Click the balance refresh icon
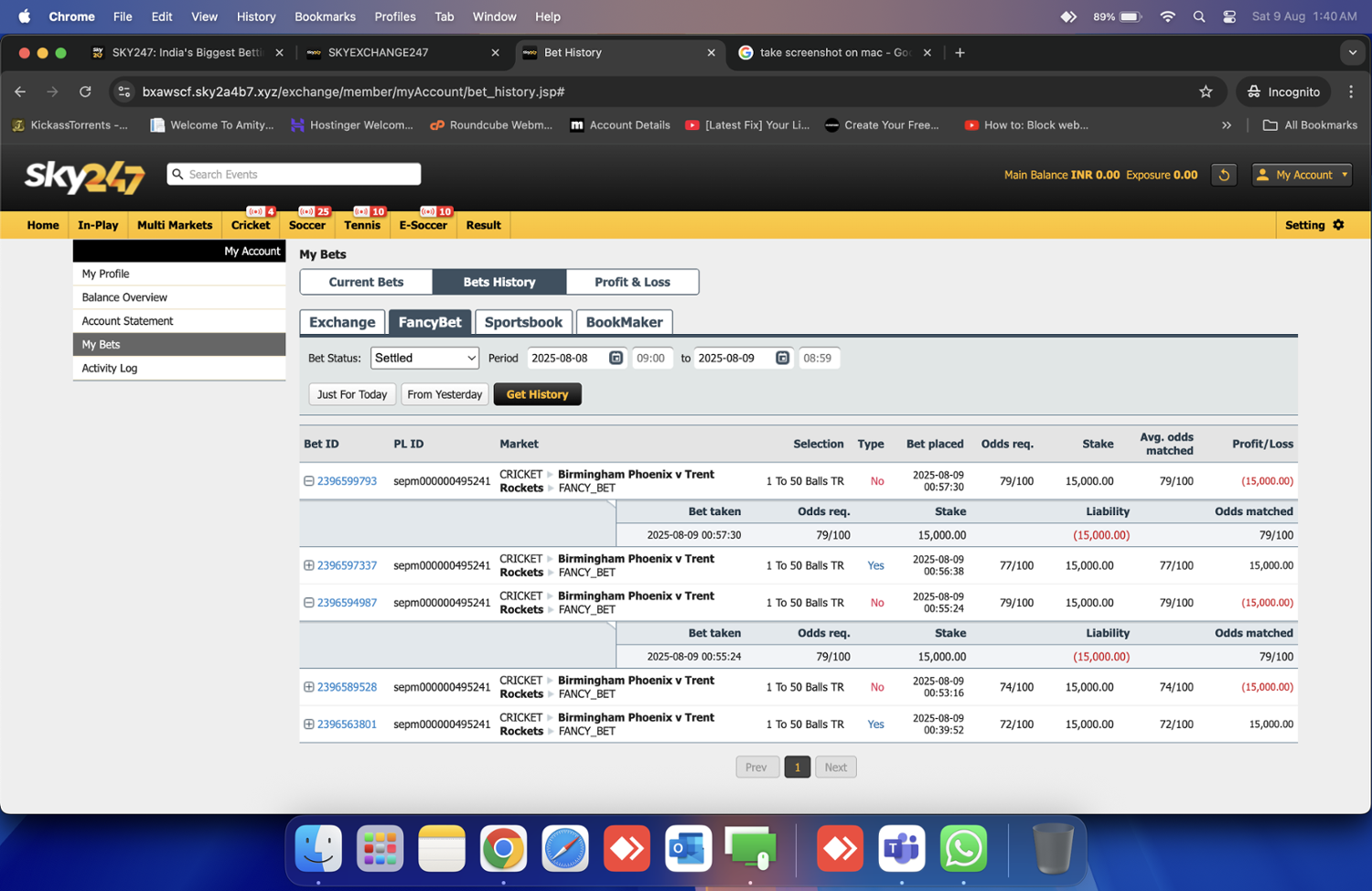The height and width of the screenshot is (891, 1372). pos(1224,175)
